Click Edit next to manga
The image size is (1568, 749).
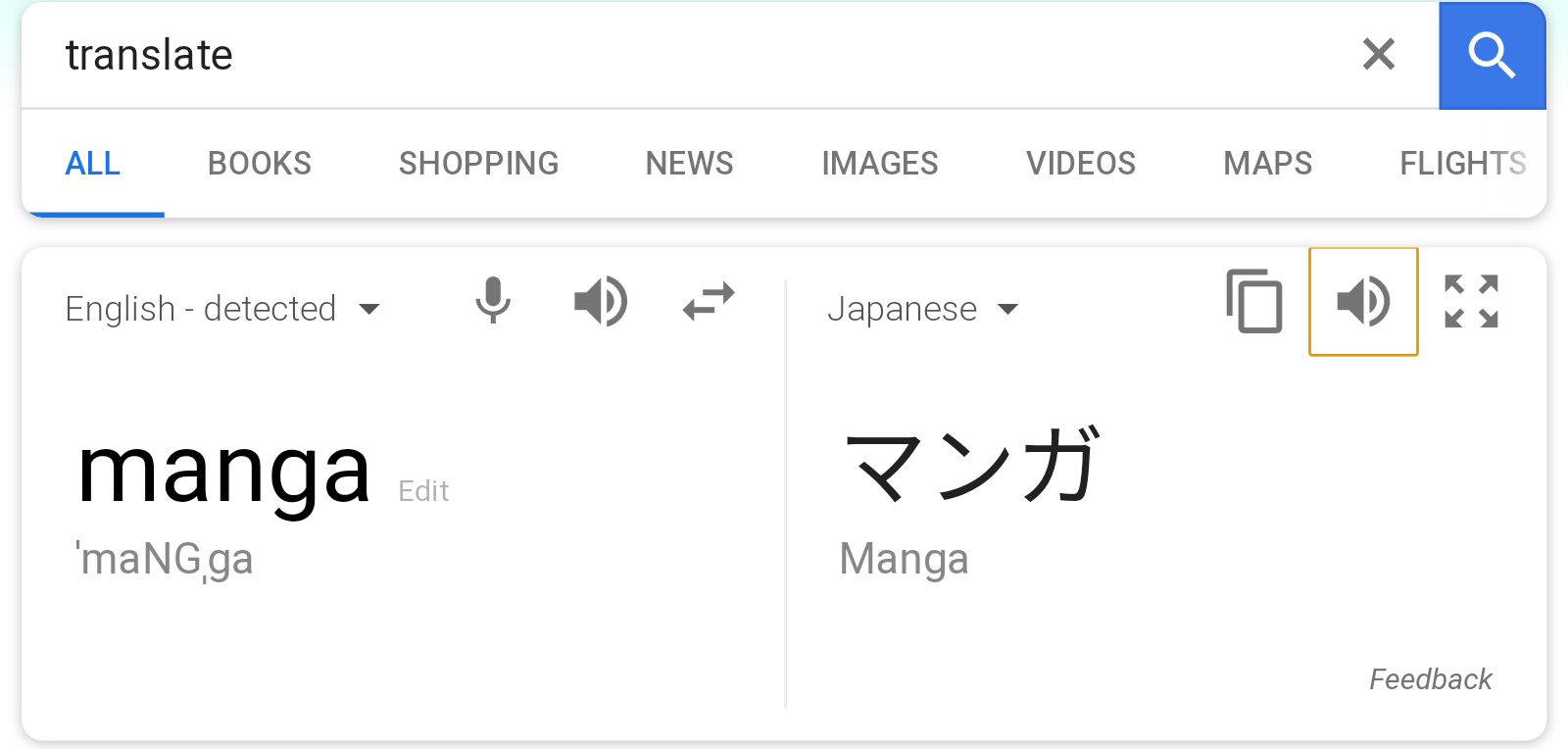pyautogui.click(x=423, y=491)
